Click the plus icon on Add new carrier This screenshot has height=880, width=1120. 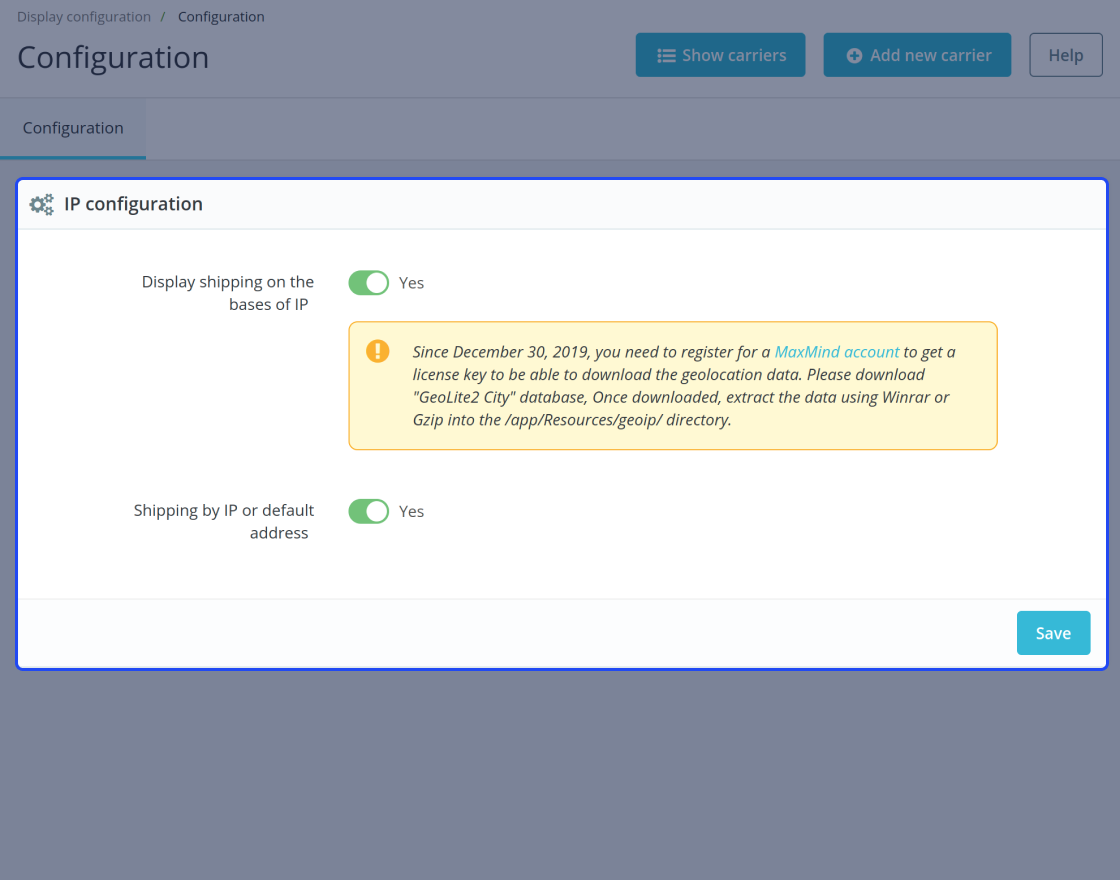pos(854,56)
